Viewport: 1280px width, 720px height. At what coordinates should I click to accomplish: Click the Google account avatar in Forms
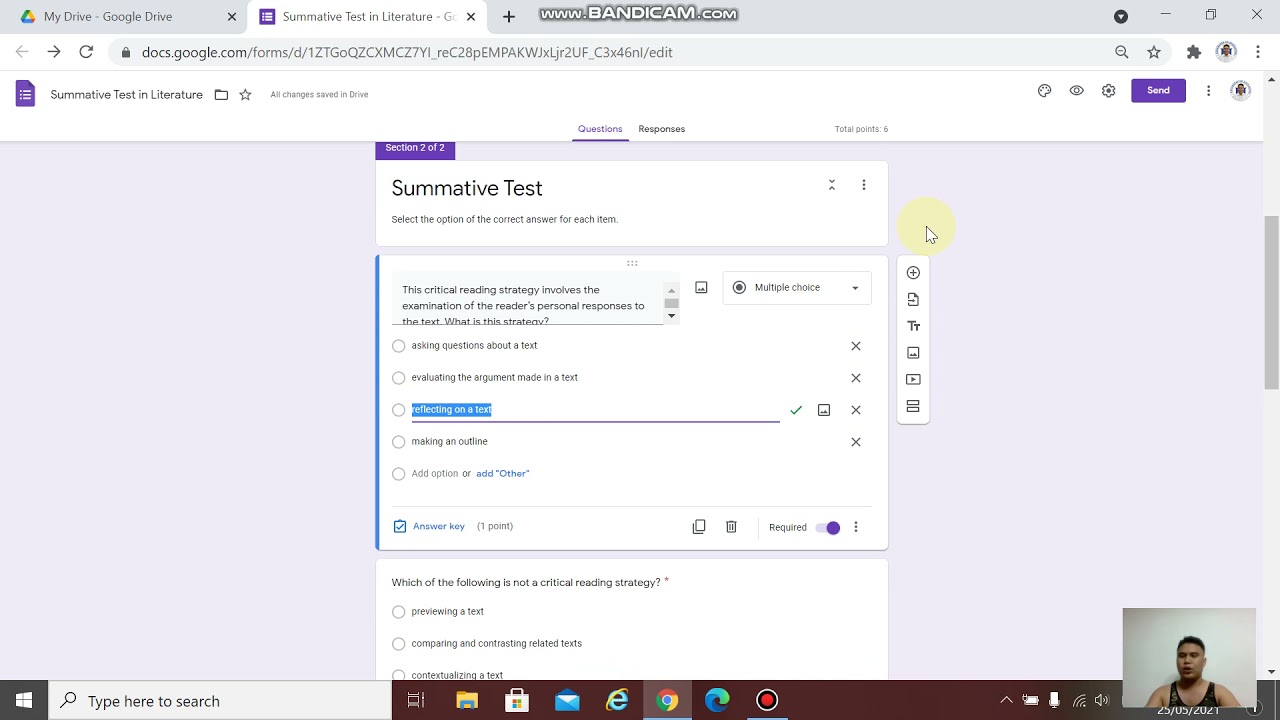1240,90
